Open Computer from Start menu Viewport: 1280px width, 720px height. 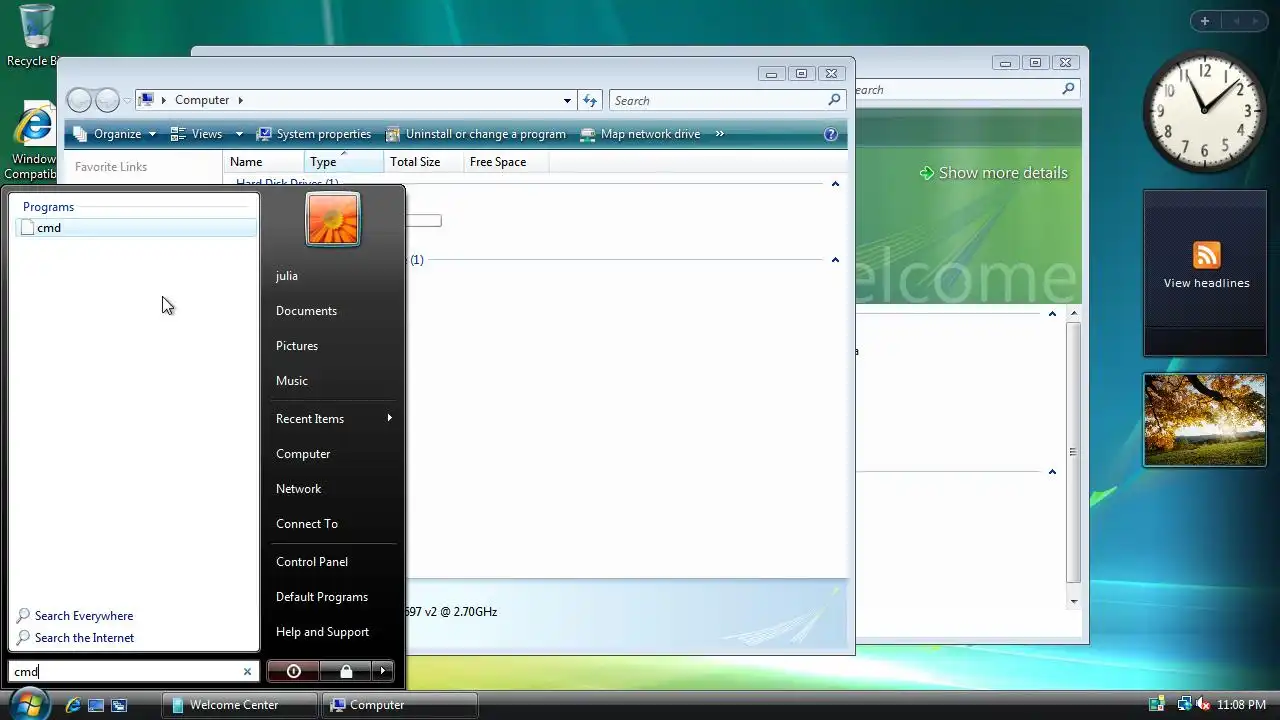tap(303, 454)
